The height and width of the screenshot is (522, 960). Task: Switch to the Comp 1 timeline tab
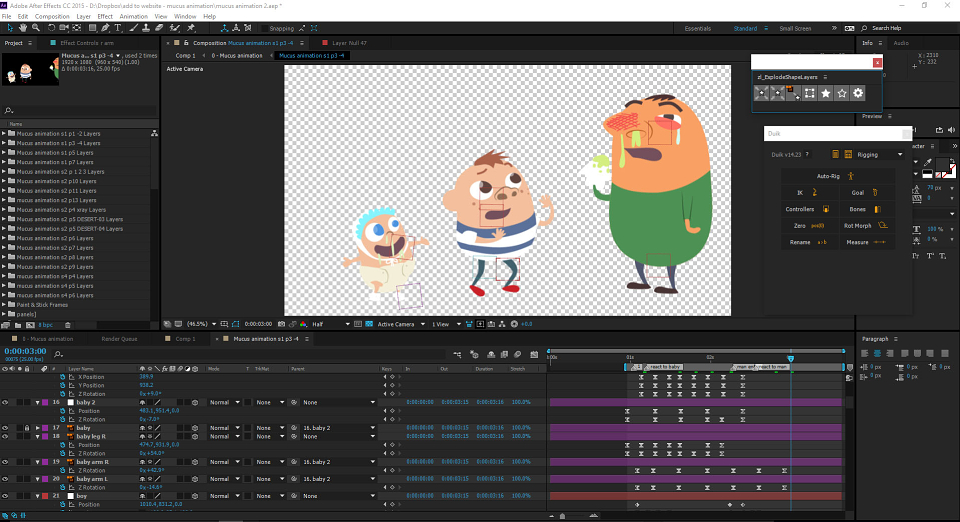(x=186, y=338)
